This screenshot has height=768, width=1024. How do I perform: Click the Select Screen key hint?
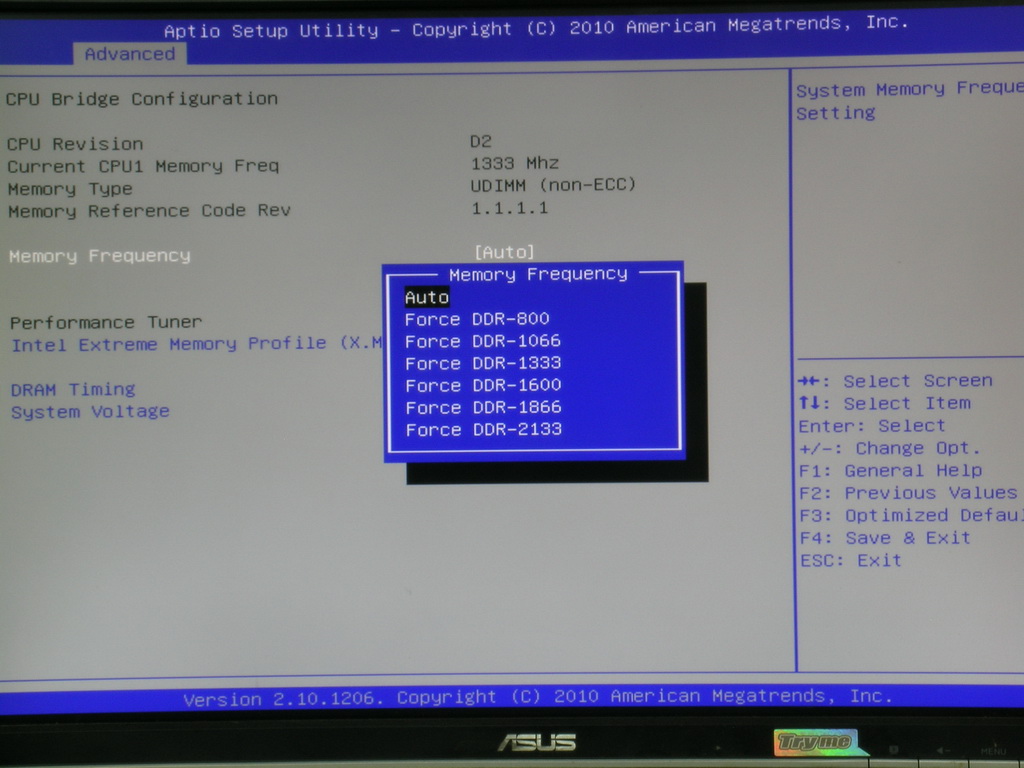pos(895,381)
